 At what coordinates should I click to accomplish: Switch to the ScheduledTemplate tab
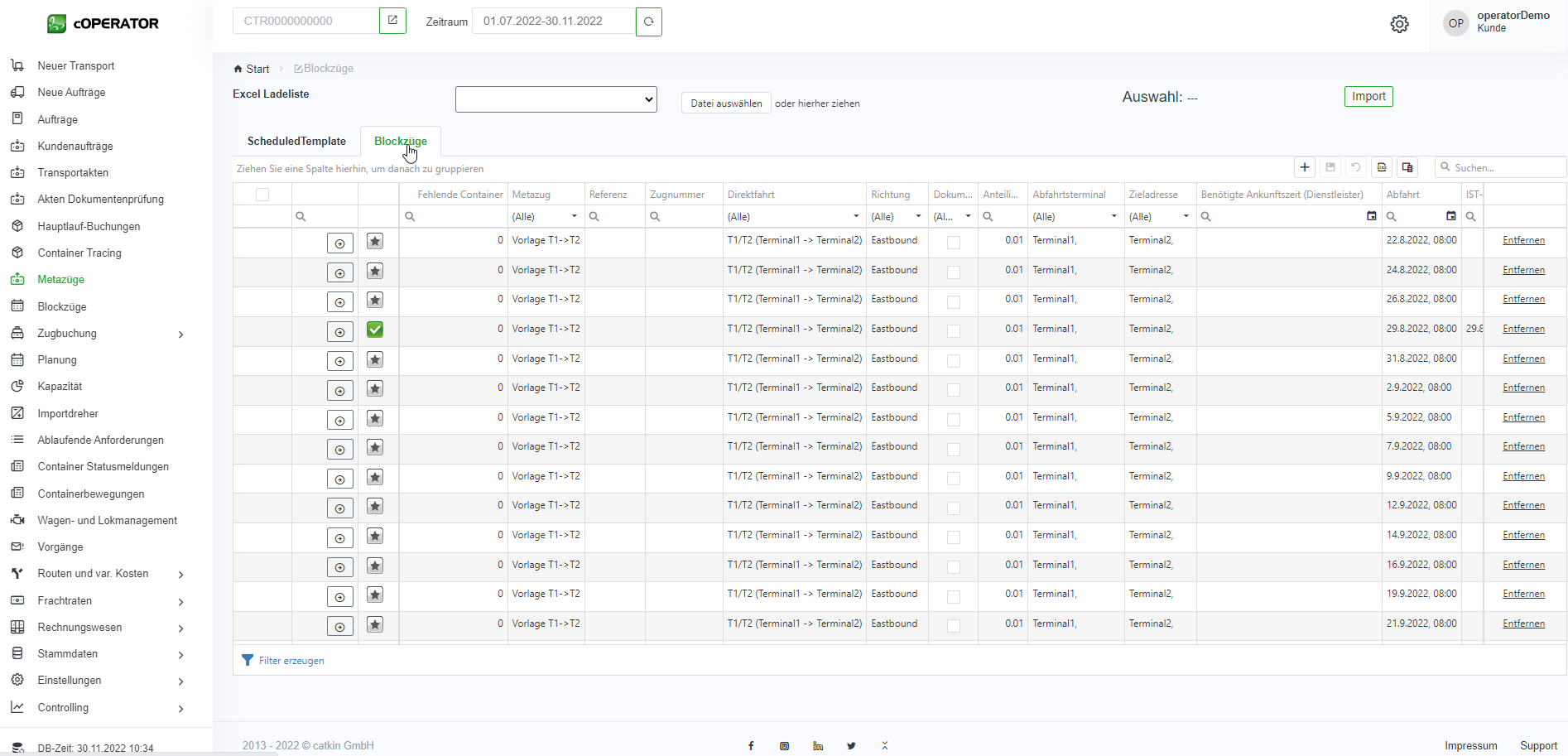(296, 142)
